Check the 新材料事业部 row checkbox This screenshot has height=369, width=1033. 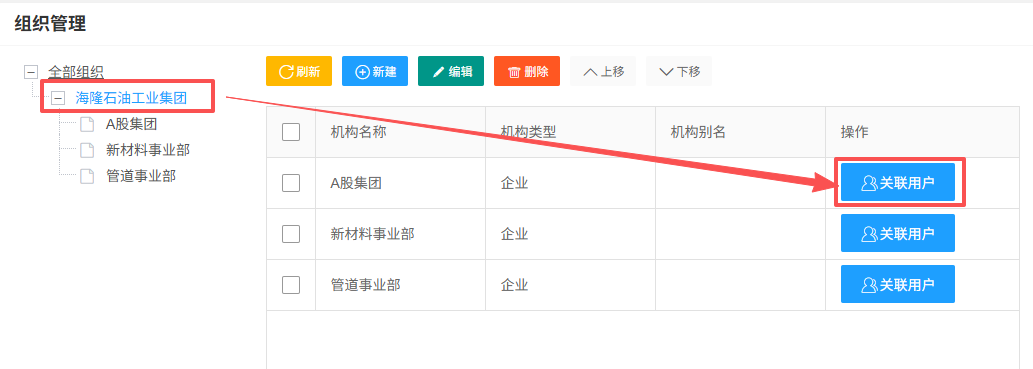(291, 234)
